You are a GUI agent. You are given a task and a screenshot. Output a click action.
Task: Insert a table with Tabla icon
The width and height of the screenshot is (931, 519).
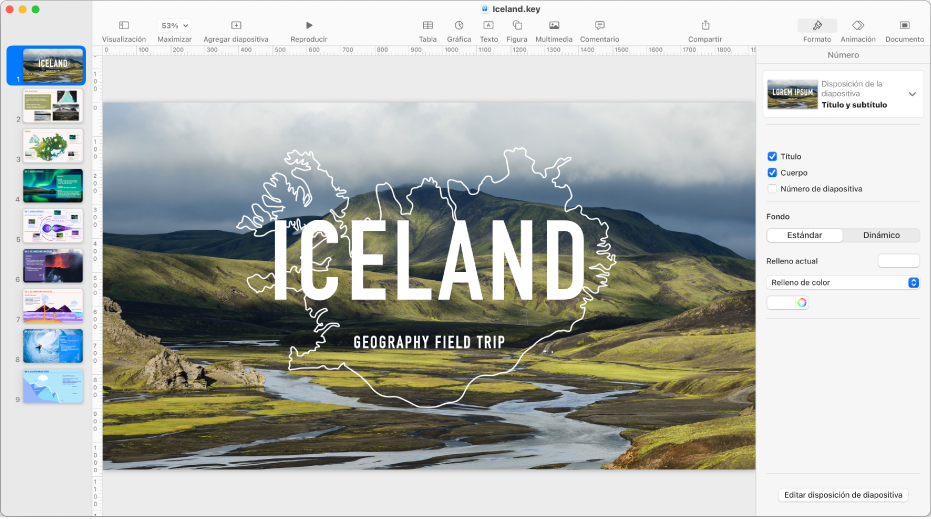coord(428,26)
